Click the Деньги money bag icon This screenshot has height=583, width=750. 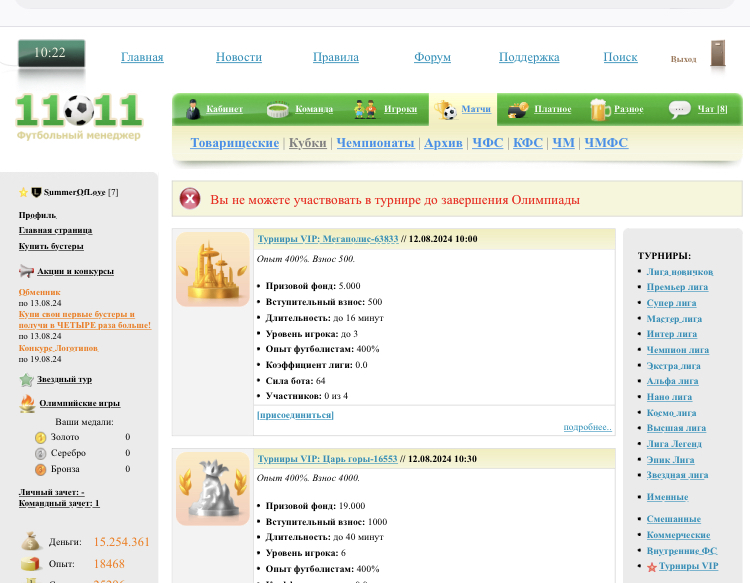(32, 541)
